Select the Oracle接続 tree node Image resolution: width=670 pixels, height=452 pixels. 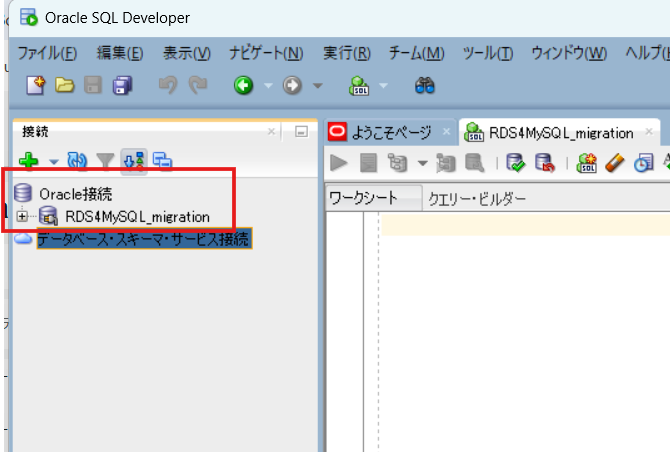[76, 194]
